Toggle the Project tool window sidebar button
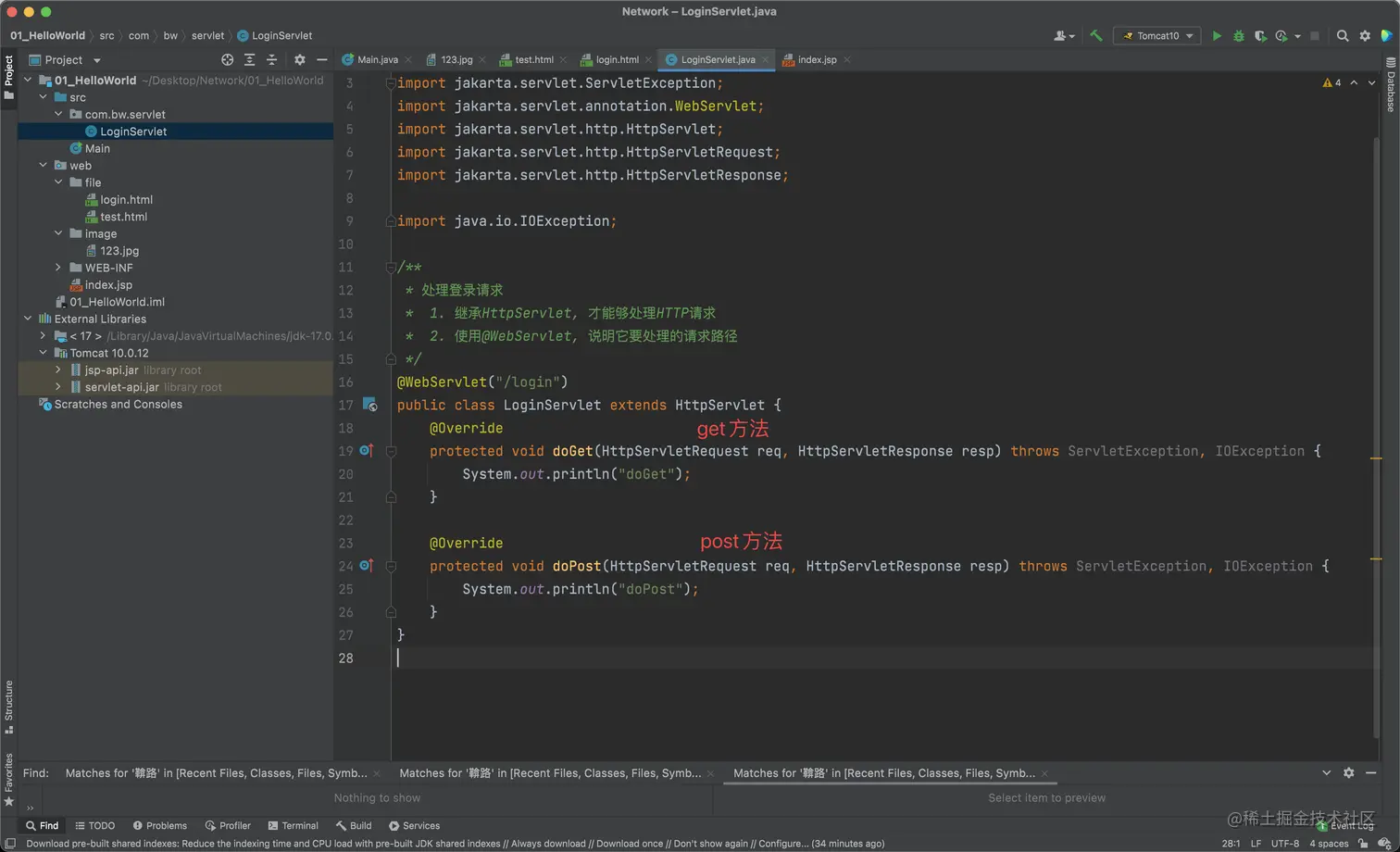Viewport: 1400px width, 852px height. click(x=8, y=78)
